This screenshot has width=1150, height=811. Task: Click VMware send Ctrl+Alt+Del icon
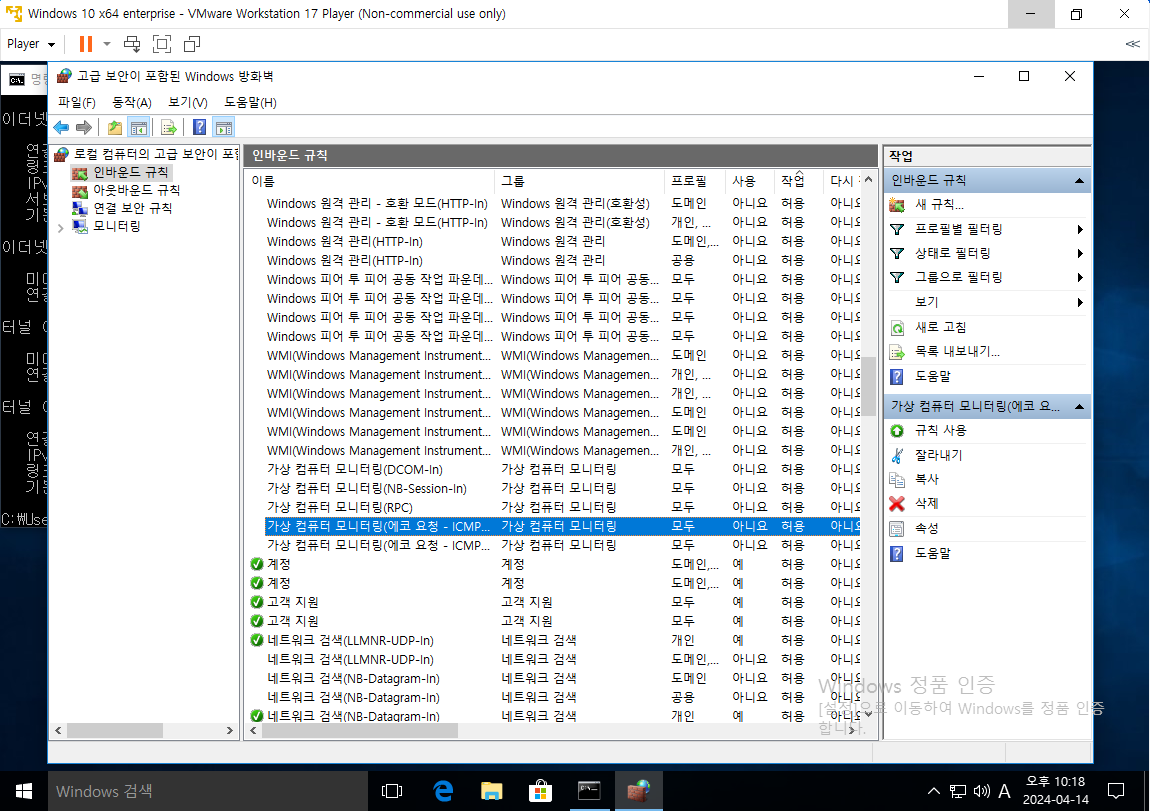(x=132, y=44)
